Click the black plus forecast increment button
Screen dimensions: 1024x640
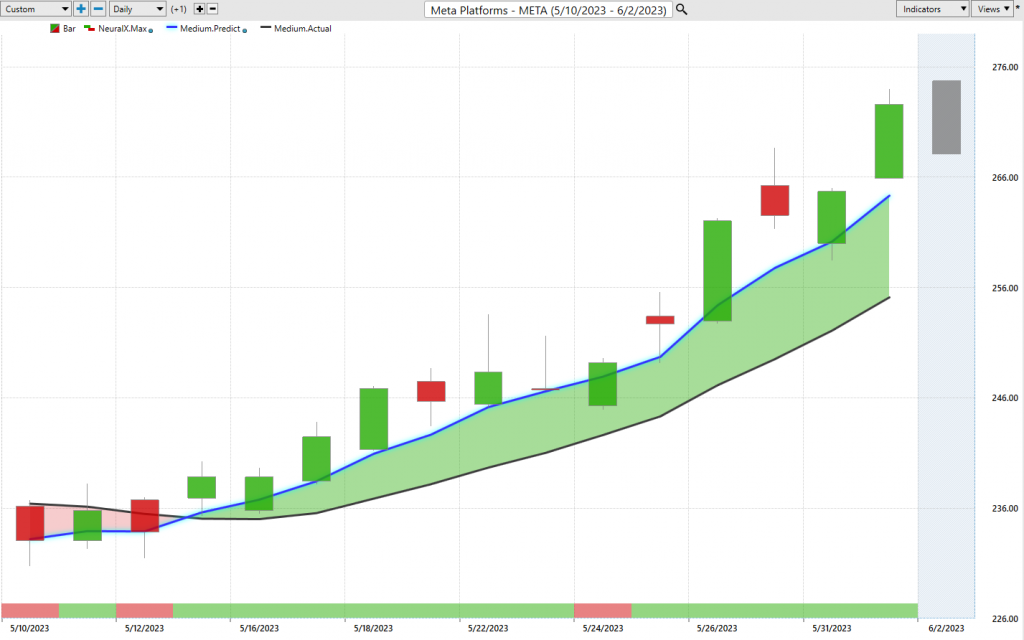199,9
